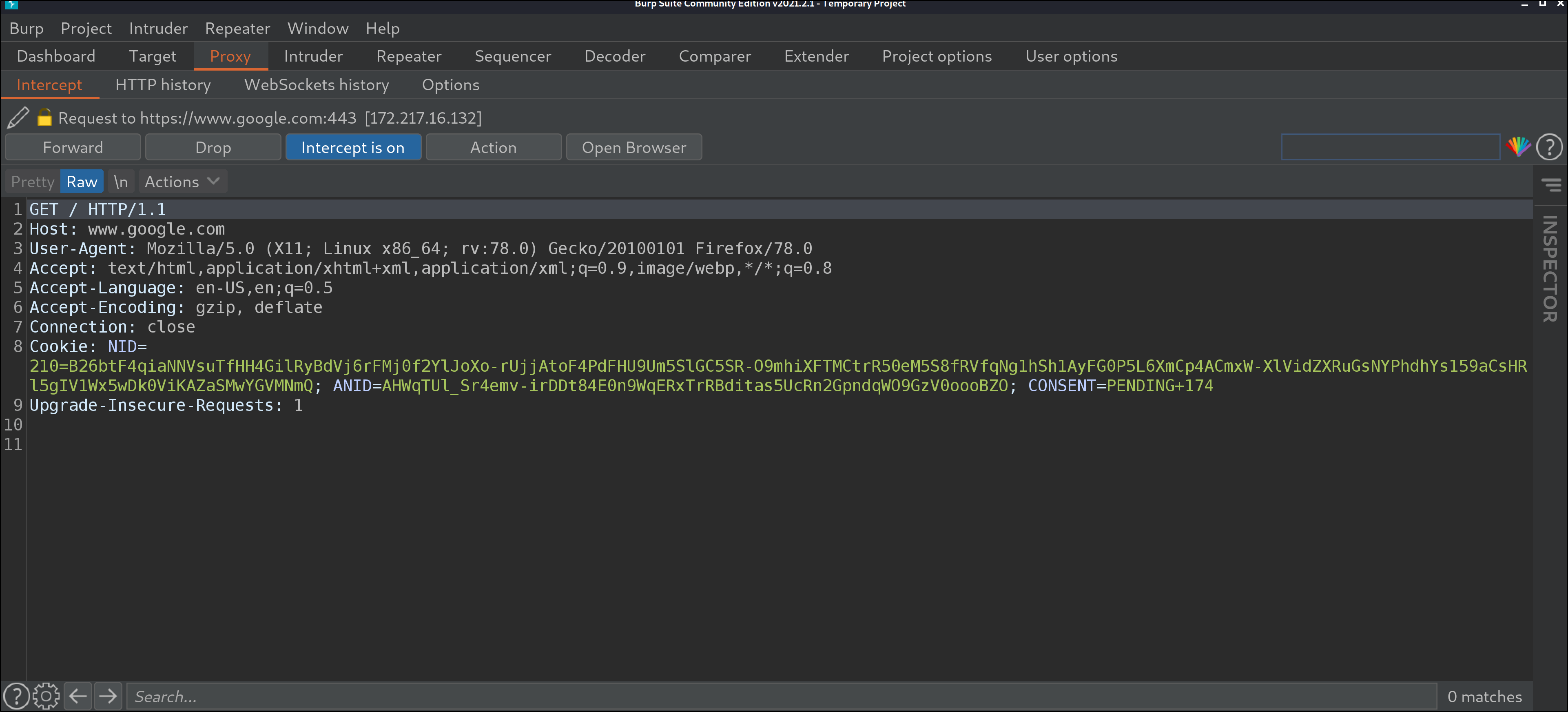Image resolution: width=1568 pixels, height=712 pixels.
Task: Drop the intercepted request
Action: coord(213,147)
